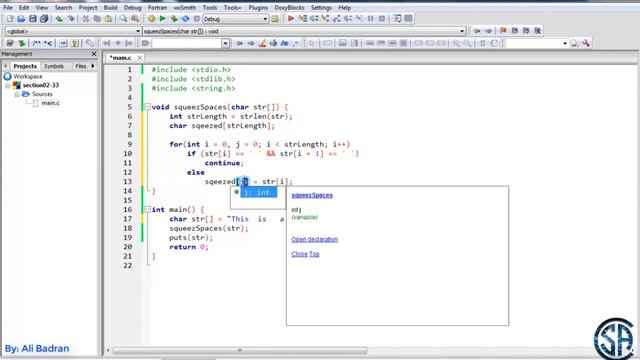Open incremental search history dropdown arrow
This screenshot has width=640, height=360.
225,43
